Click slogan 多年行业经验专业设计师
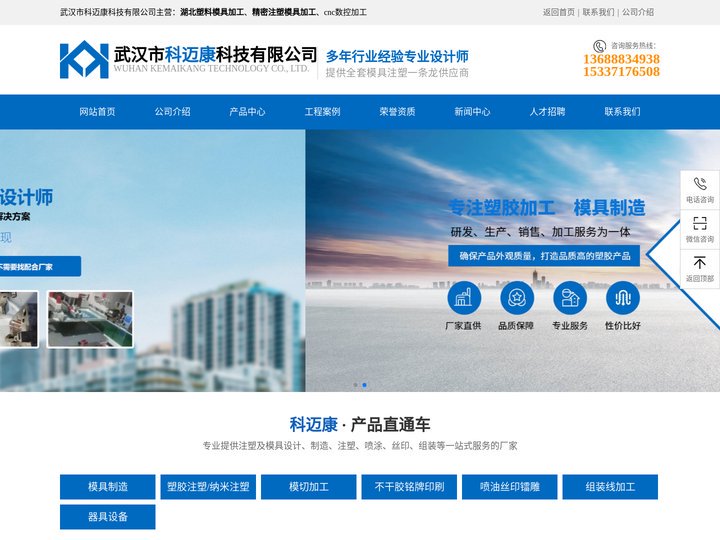 click(x=397, y=56)
